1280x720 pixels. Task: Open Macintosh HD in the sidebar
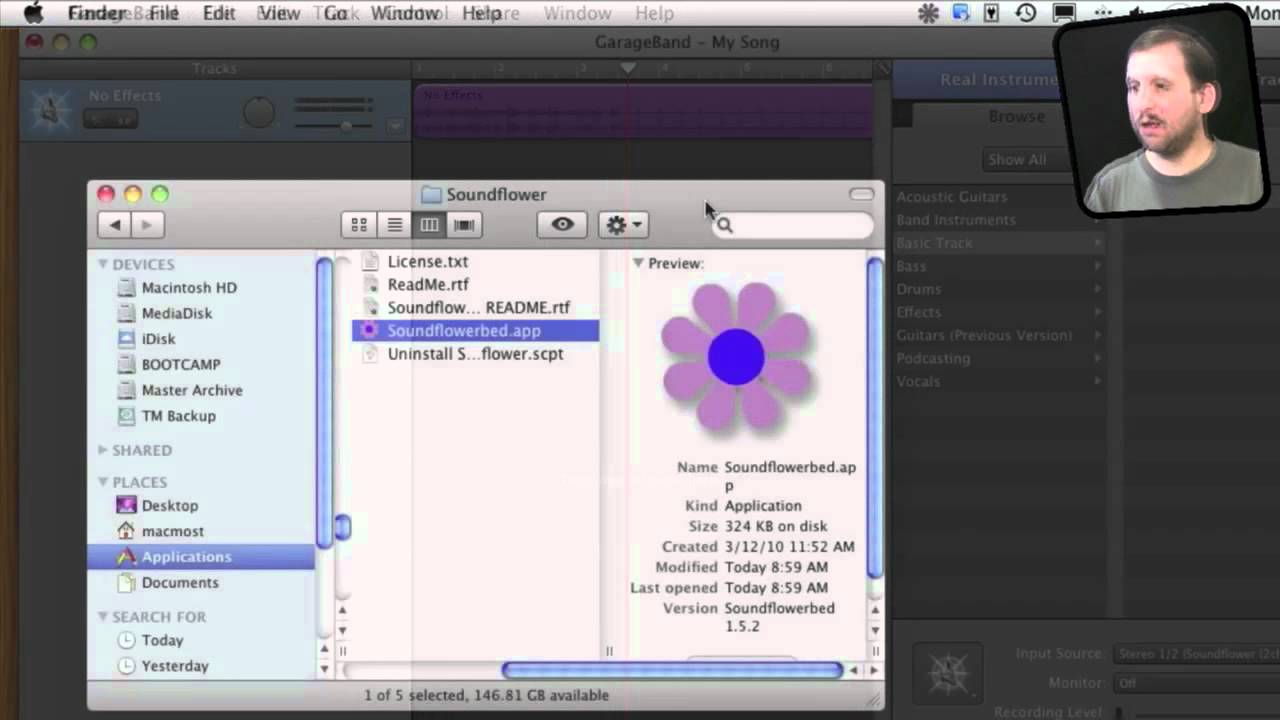[x=189, y=288]
